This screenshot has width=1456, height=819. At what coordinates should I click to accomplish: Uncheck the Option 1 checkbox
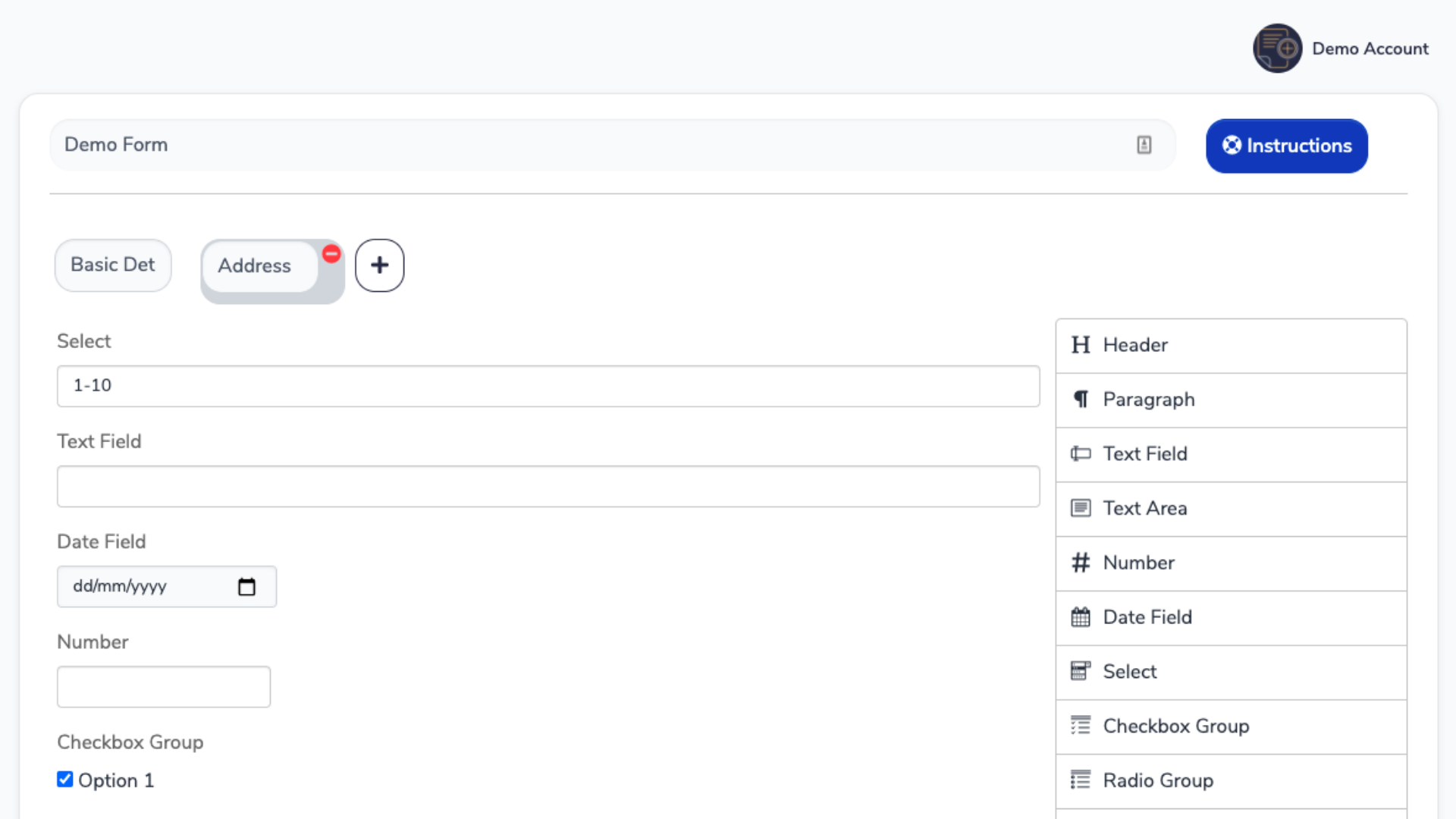tap(65, 780)
